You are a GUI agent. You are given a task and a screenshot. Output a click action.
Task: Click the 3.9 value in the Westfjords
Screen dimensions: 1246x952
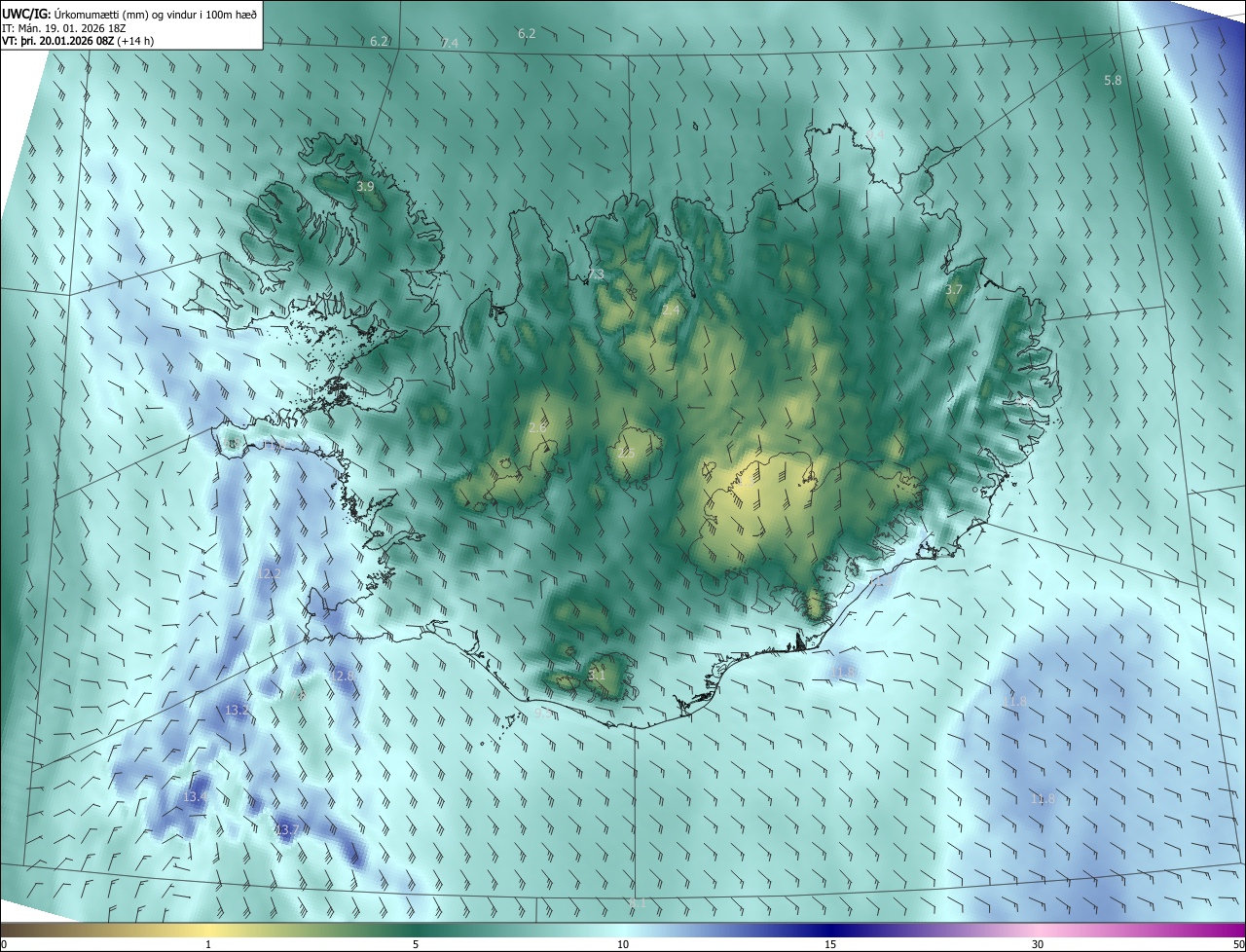point(365,186)
